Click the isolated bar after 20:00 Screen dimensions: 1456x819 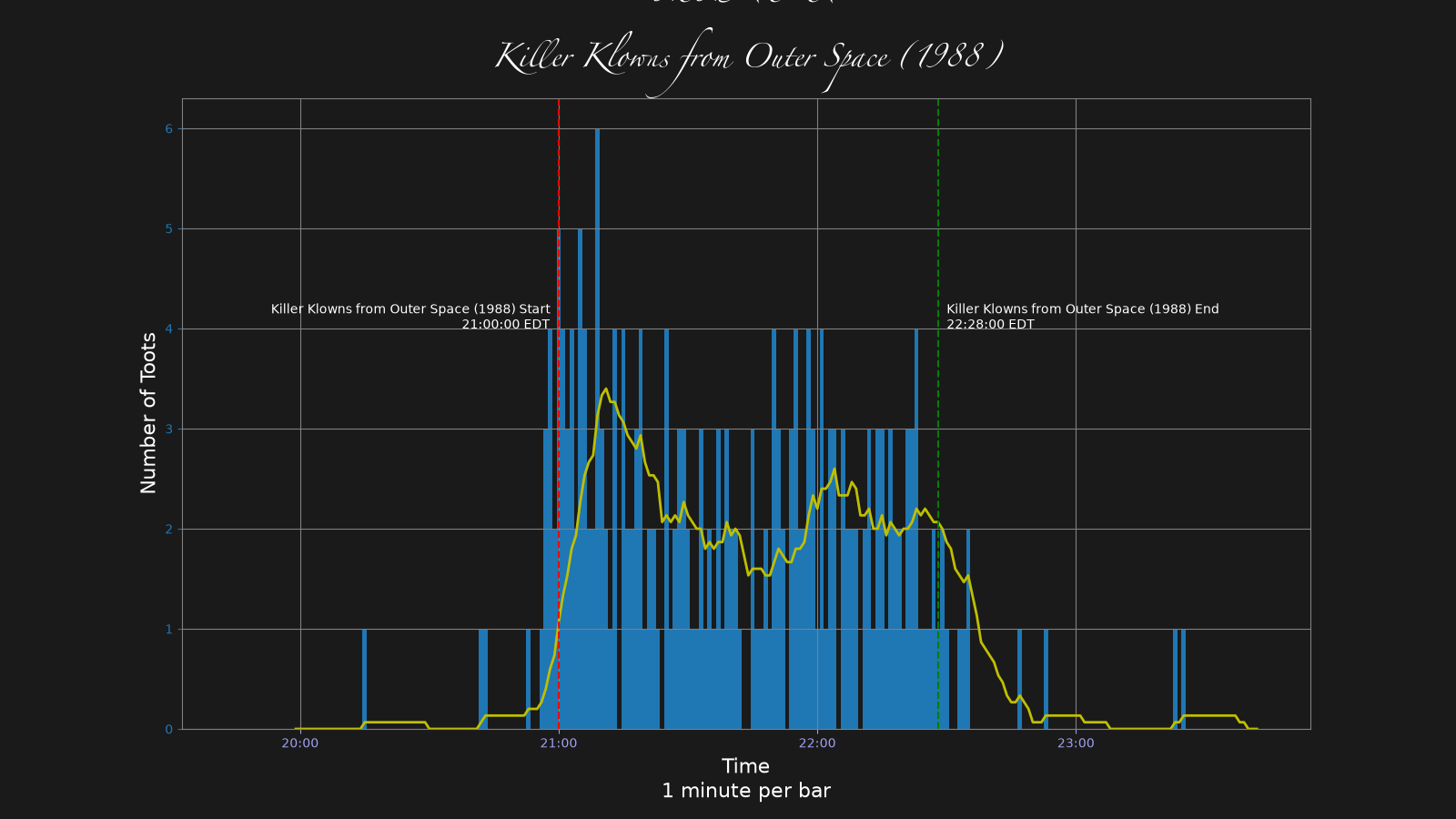click(x=364, y=679)
